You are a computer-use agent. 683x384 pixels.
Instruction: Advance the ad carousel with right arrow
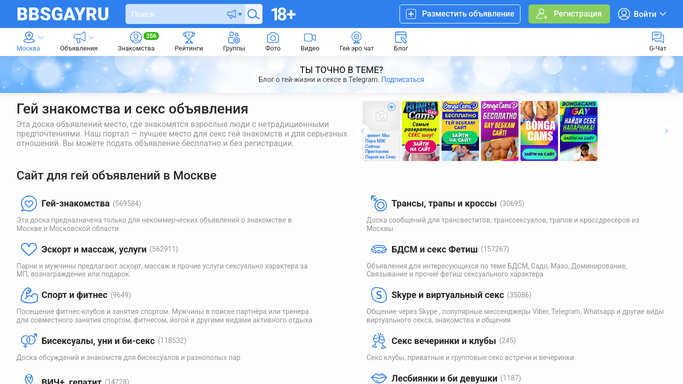(666, 131)
